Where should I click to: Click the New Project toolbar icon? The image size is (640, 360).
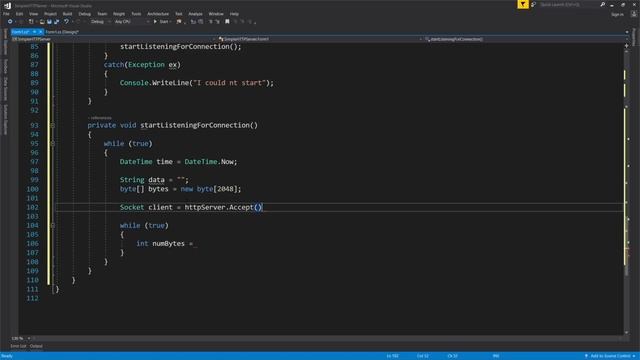tap(31, 22)
